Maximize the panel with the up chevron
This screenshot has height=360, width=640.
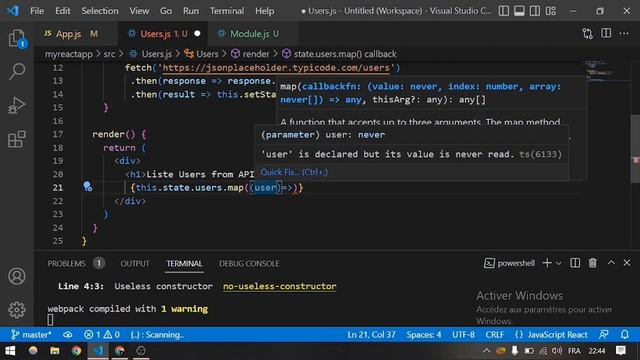pyautogui.click(x=611, y=263)
